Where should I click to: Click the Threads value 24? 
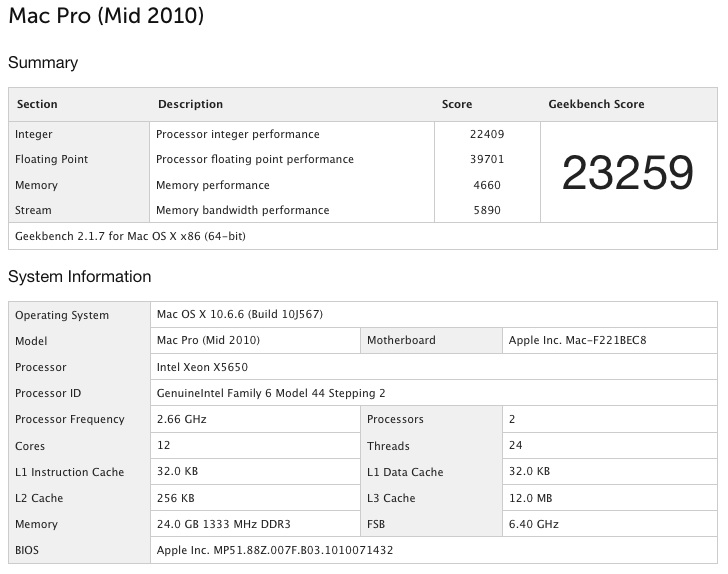[516, 446]
